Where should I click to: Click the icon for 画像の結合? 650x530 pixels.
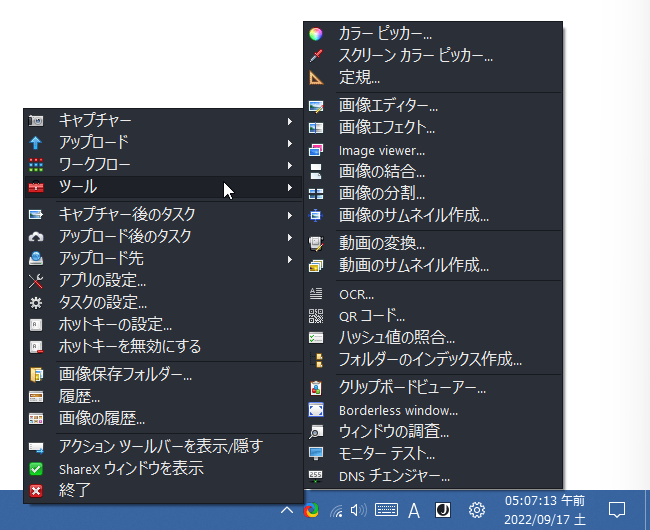(316, 172)
